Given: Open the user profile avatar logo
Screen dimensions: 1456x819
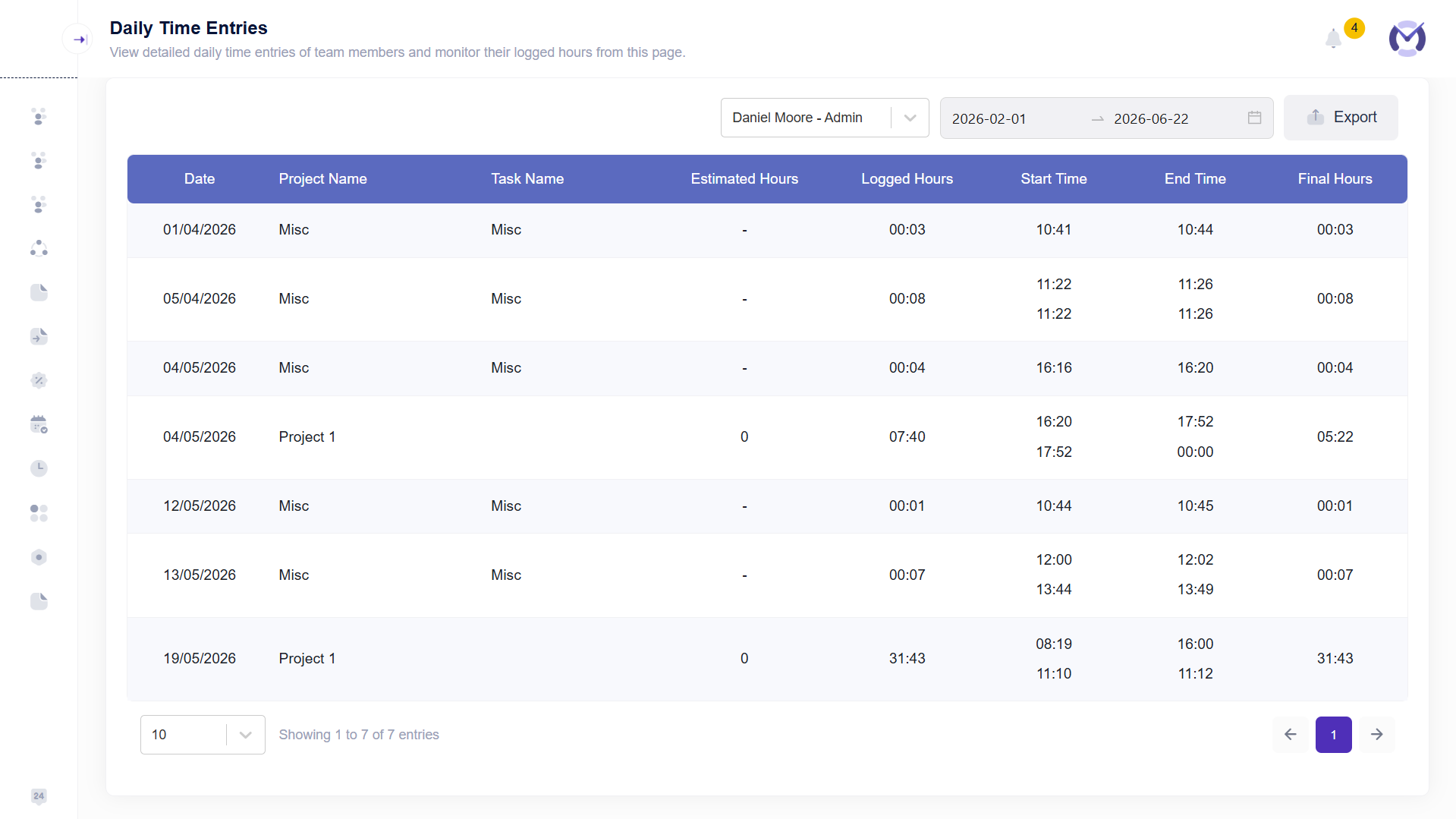Looking at the screenshot, I should click(1407, 39).
